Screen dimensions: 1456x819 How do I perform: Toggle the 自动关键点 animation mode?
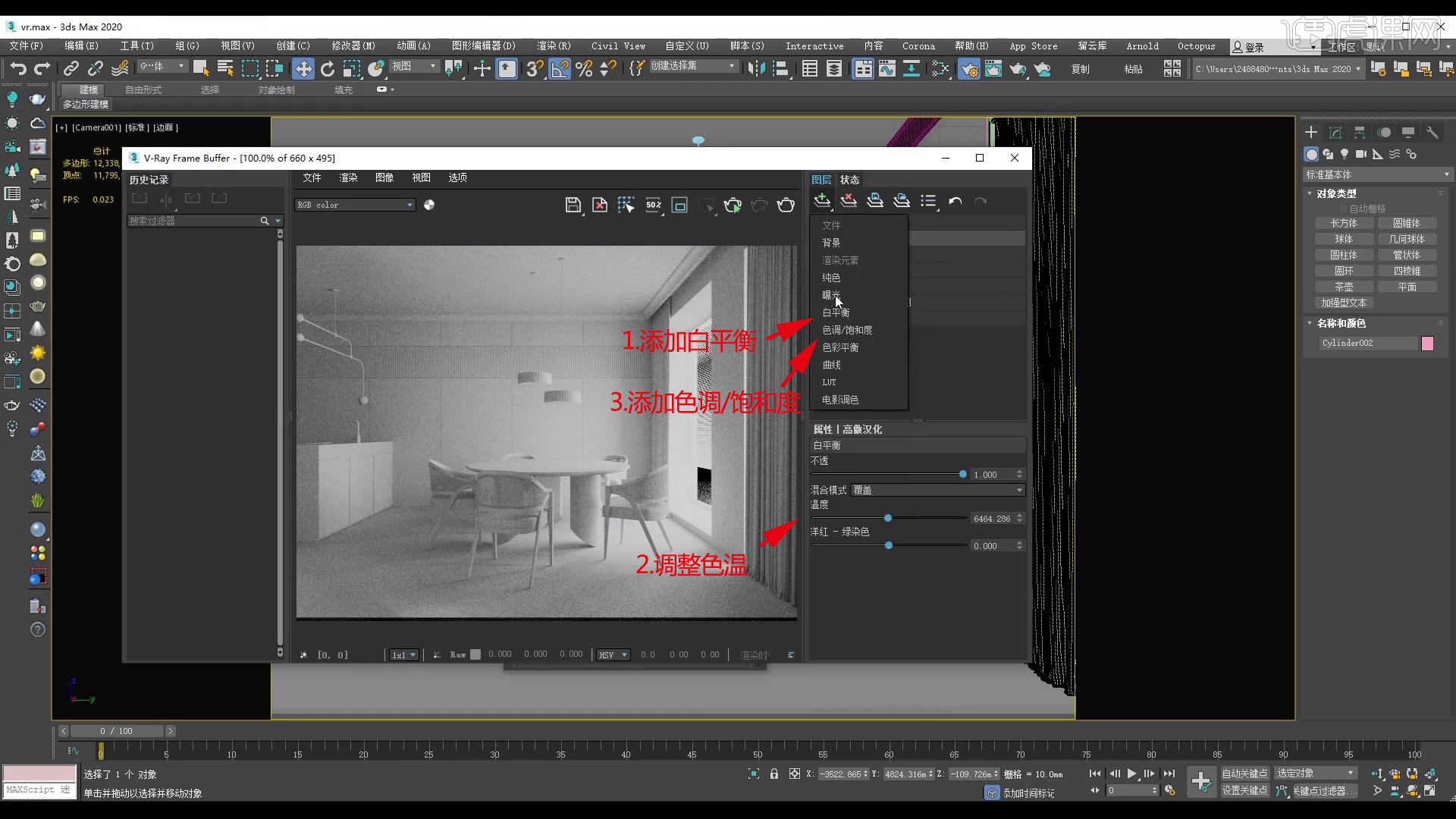click(1244, 773)
